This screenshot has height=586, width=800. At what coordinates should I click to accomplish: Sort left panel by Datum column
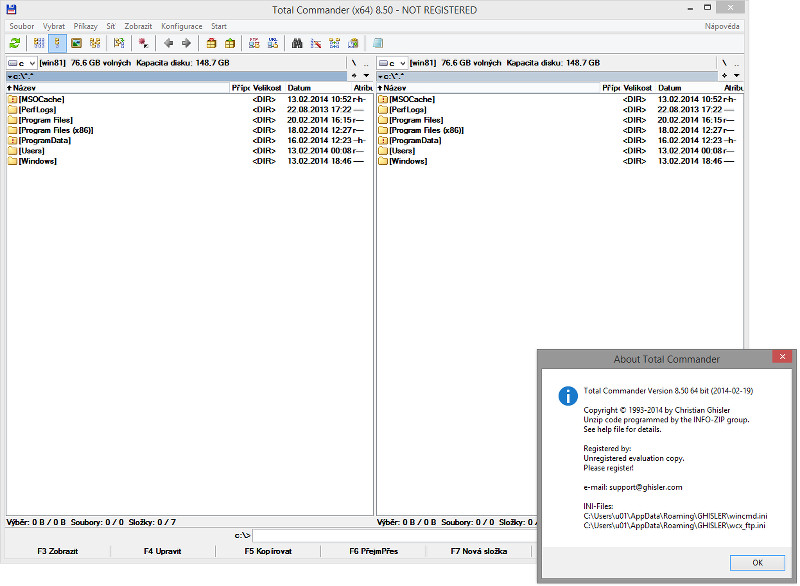[318, 88]
